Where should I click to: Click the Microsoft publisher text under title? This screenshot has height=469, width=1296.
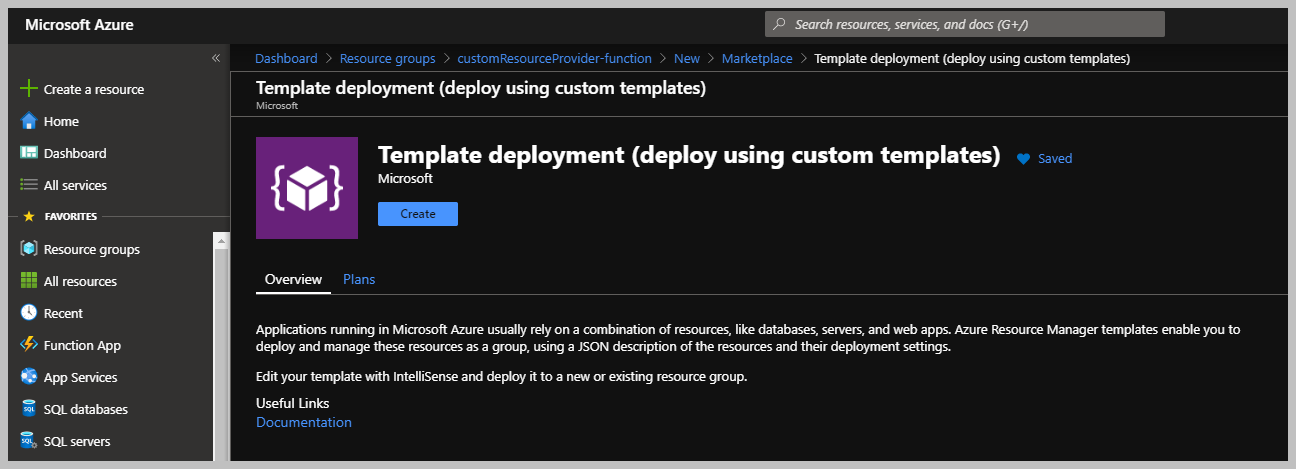point(405,178)
